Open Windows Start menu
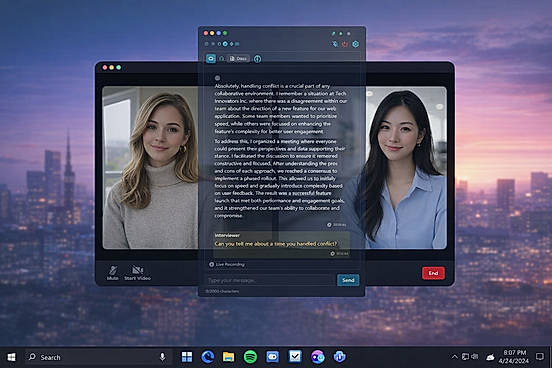Image resolution: width=552 pixels, height=368 pixels. coord(11,357)
